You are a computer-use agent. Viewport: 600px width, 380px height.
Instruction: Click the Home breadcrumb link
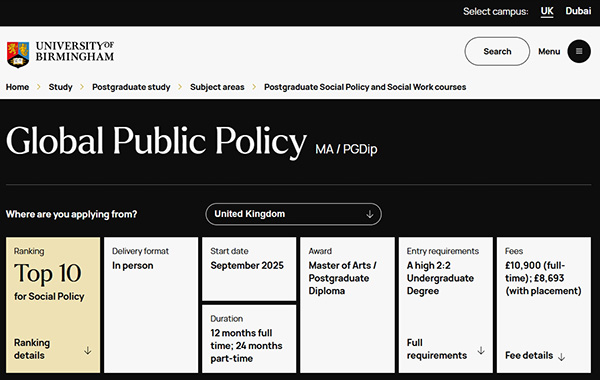click(x=17, y=87)
